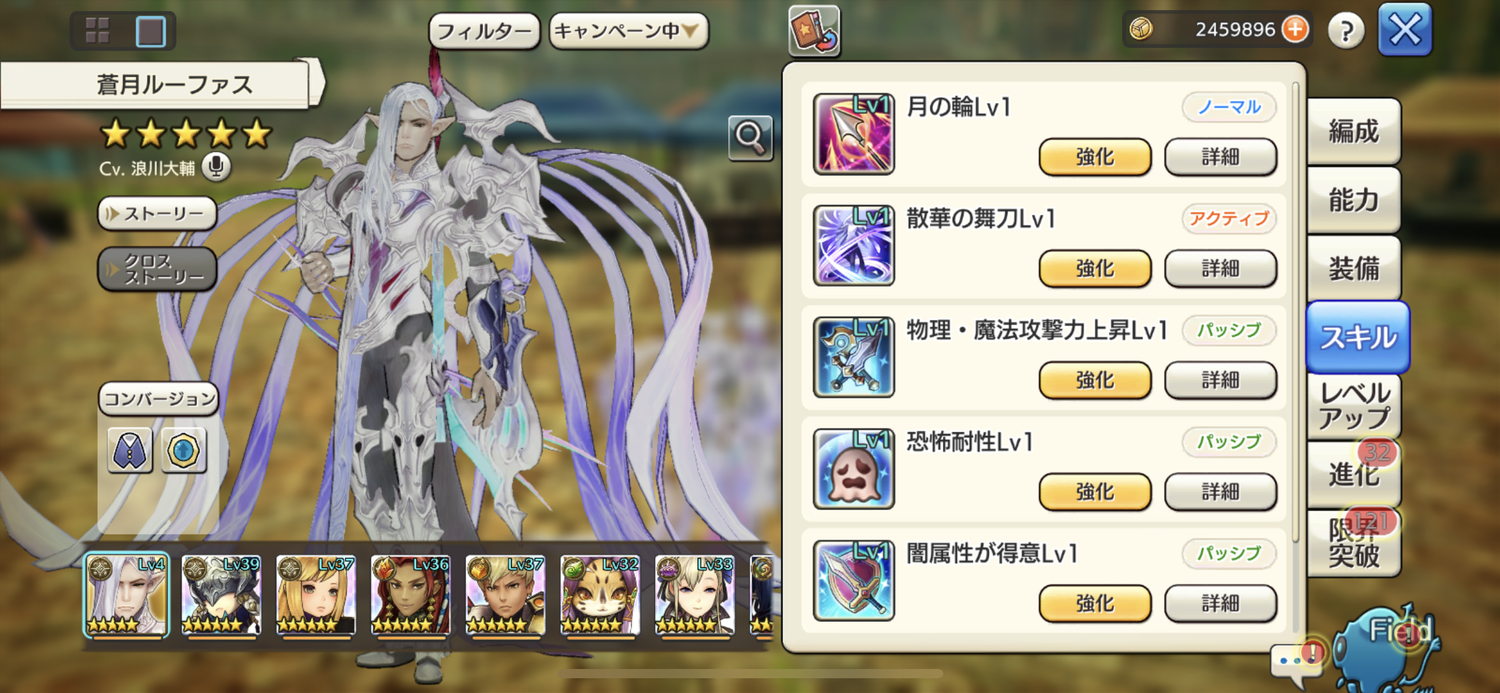Viewport: 1500px width, 693px height.
Task: Switch to single character view toggle
Action: pyautogui.click(x=150, y=31)
